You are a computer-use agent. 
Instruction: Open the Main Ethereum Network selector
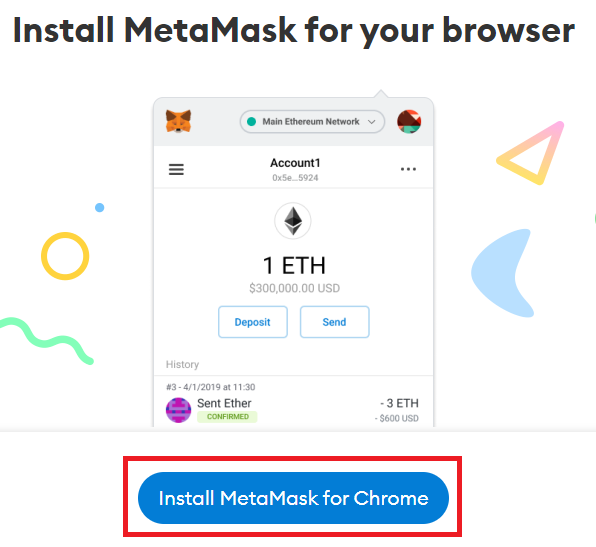coord(312,122)
